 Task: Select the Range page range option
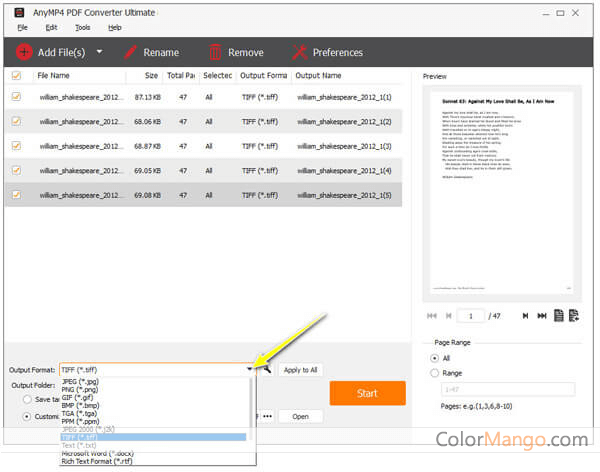(435, 372)
